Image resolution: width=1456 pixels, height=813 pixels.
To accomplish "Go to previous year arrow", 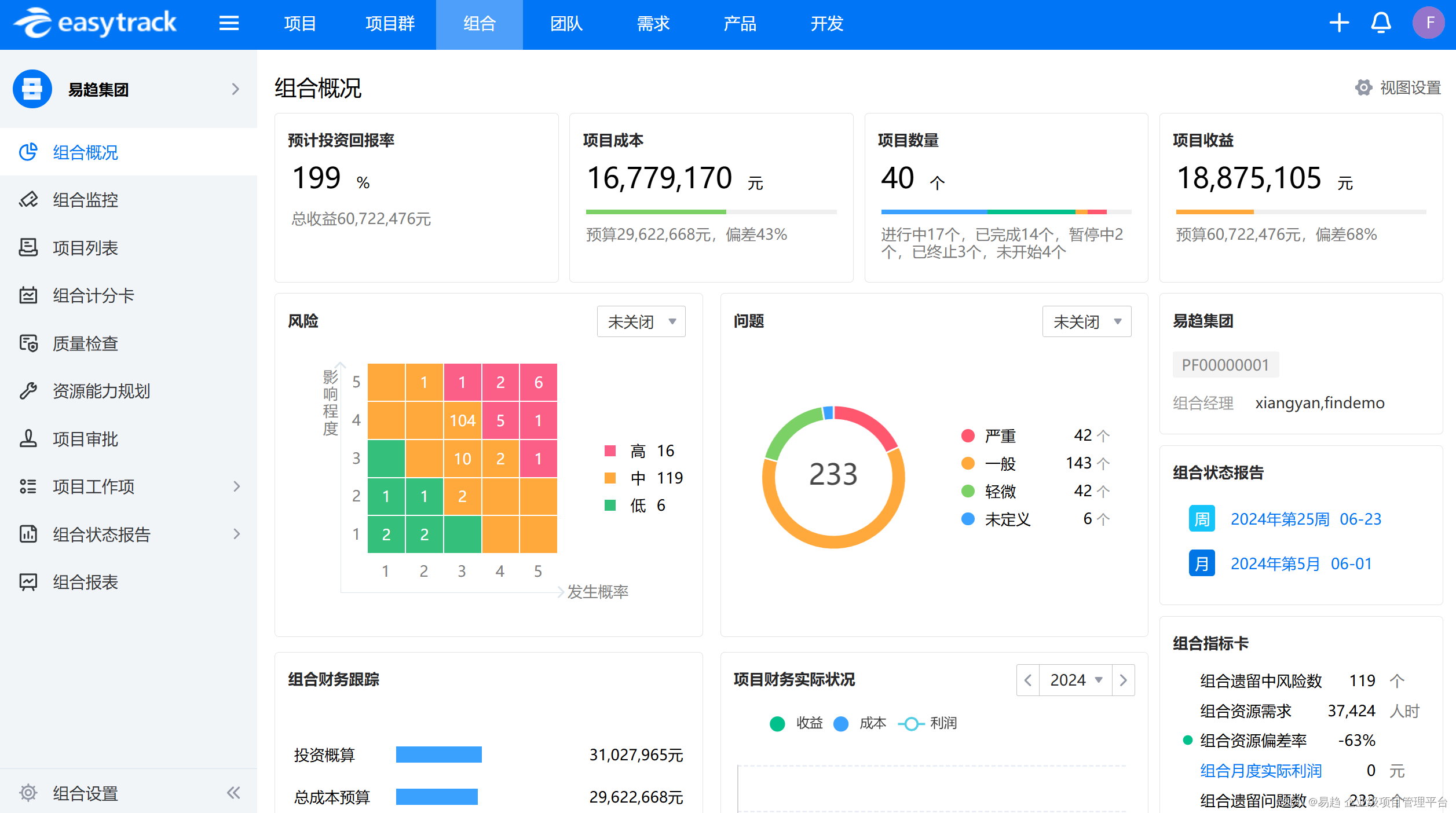I will (x=1028, y=680).
